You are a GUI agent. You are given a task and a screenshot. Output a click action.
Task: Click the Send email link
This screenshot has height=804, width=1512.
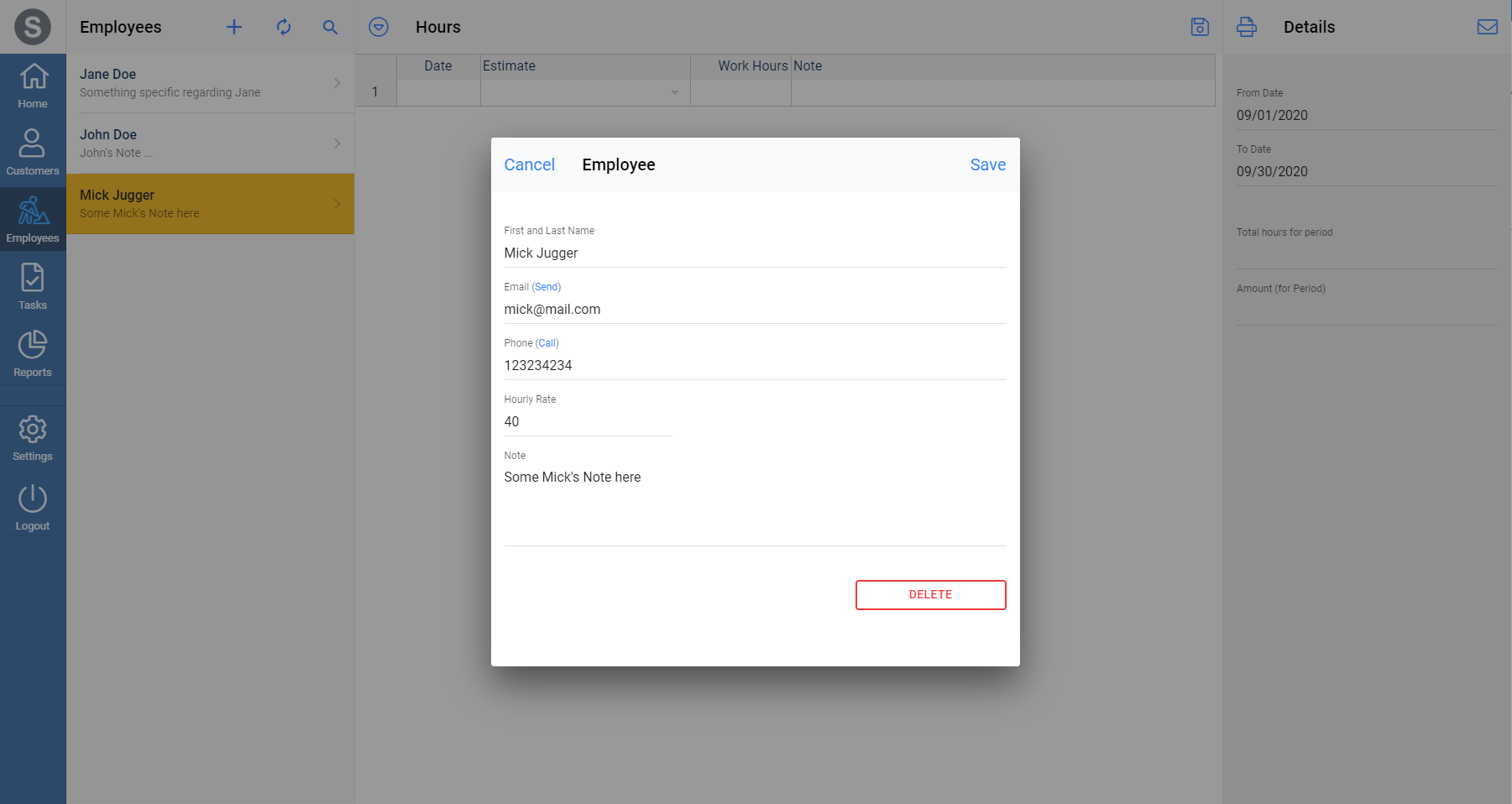[x=546, y=287]
